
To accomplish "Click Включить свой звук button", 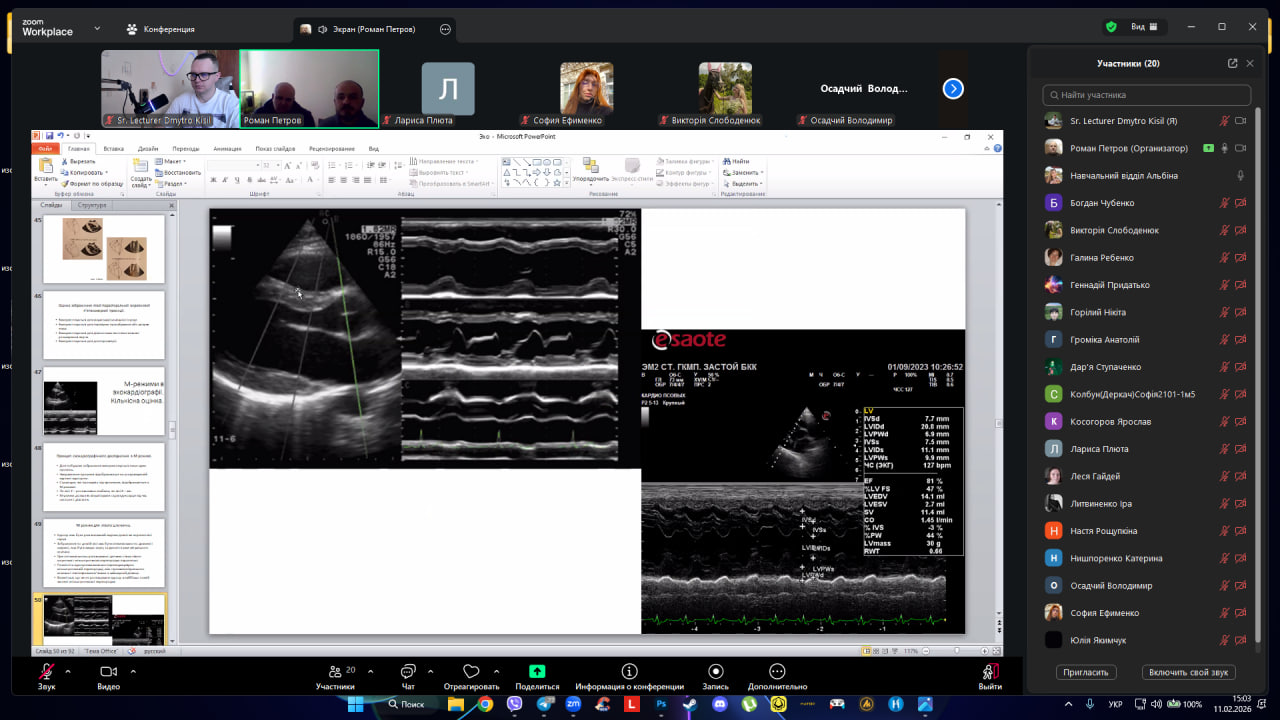I will [x=1190, y=673].
